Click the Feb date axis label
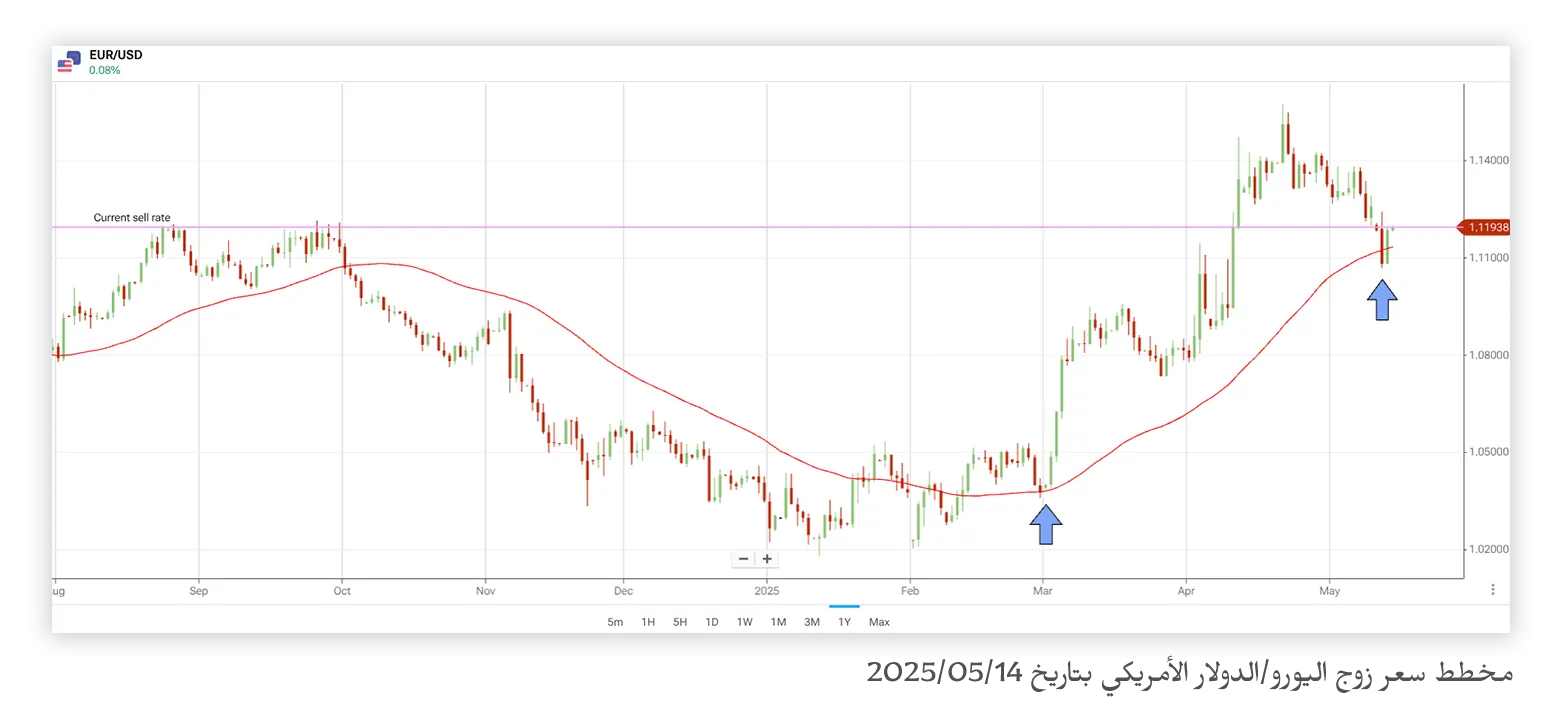 click(x=910, y=591)
